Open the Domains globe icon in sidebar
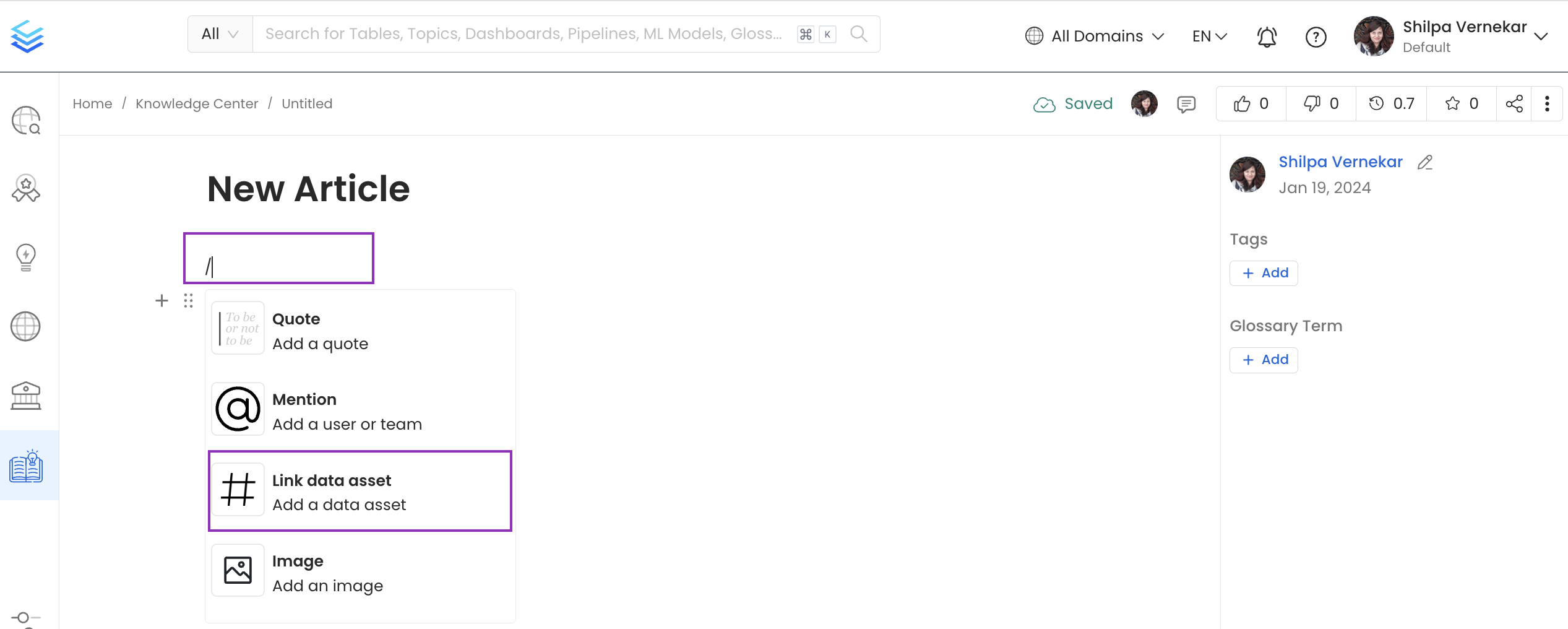Image resolution: width=1568 pixels, height=629 pixels. (25, 326)
